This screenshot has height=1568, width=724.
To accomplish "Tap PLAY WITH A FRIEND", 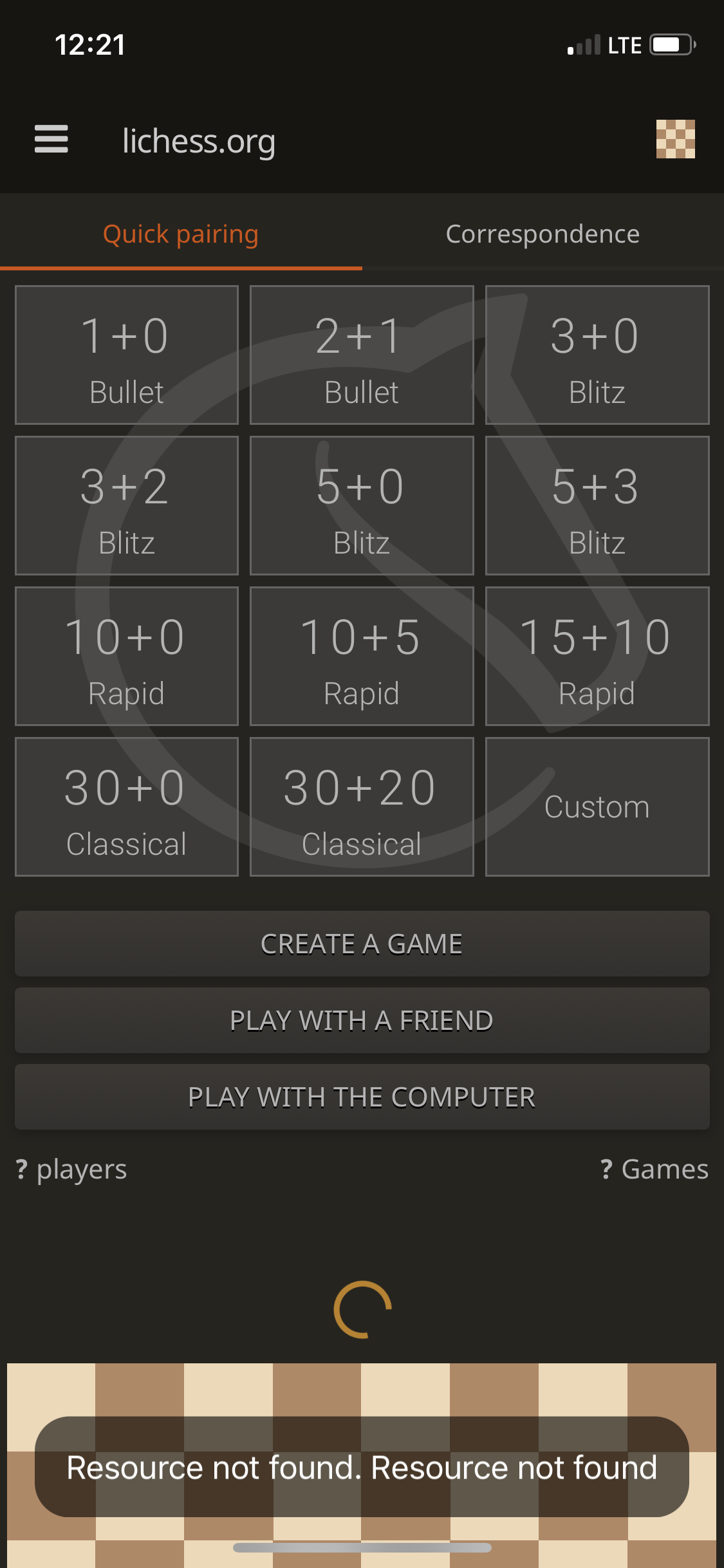I will [x=362, y=1021].
